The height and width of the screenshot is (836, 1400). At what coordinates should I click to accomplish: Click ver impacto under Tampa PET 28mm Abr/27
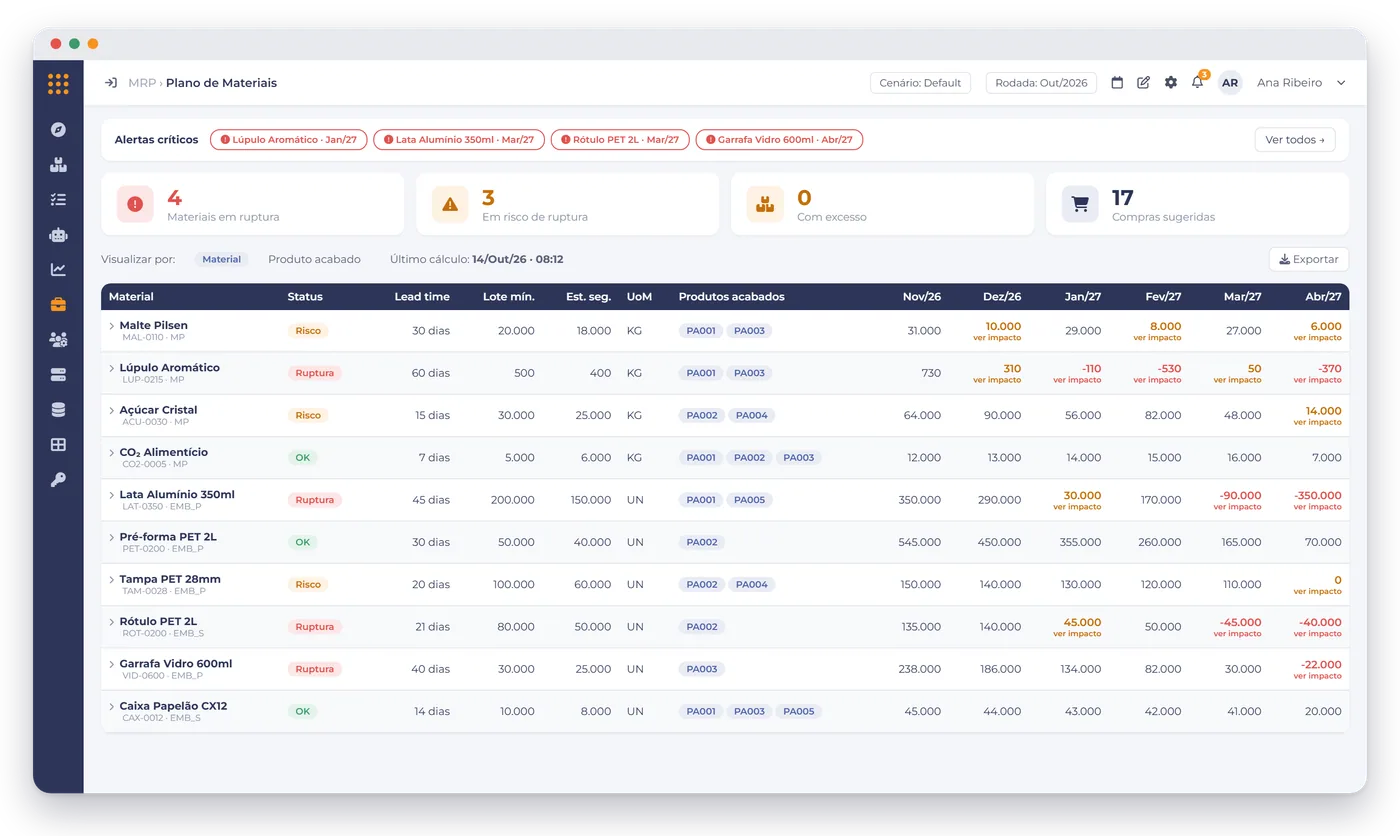pyautogui.click(x=1317, y=592)
